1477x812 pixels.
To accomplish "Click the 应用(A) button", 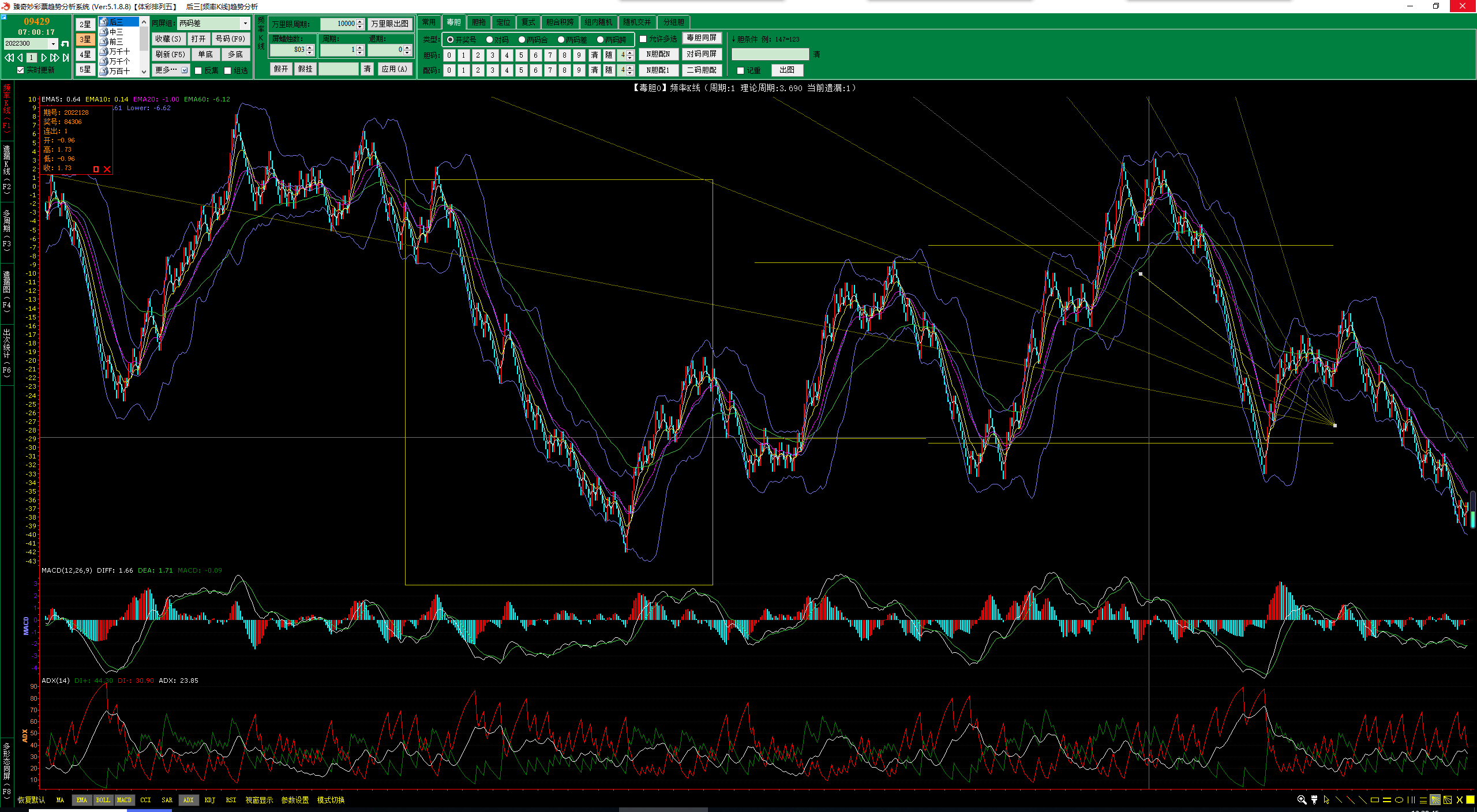I will pos(395,69).
